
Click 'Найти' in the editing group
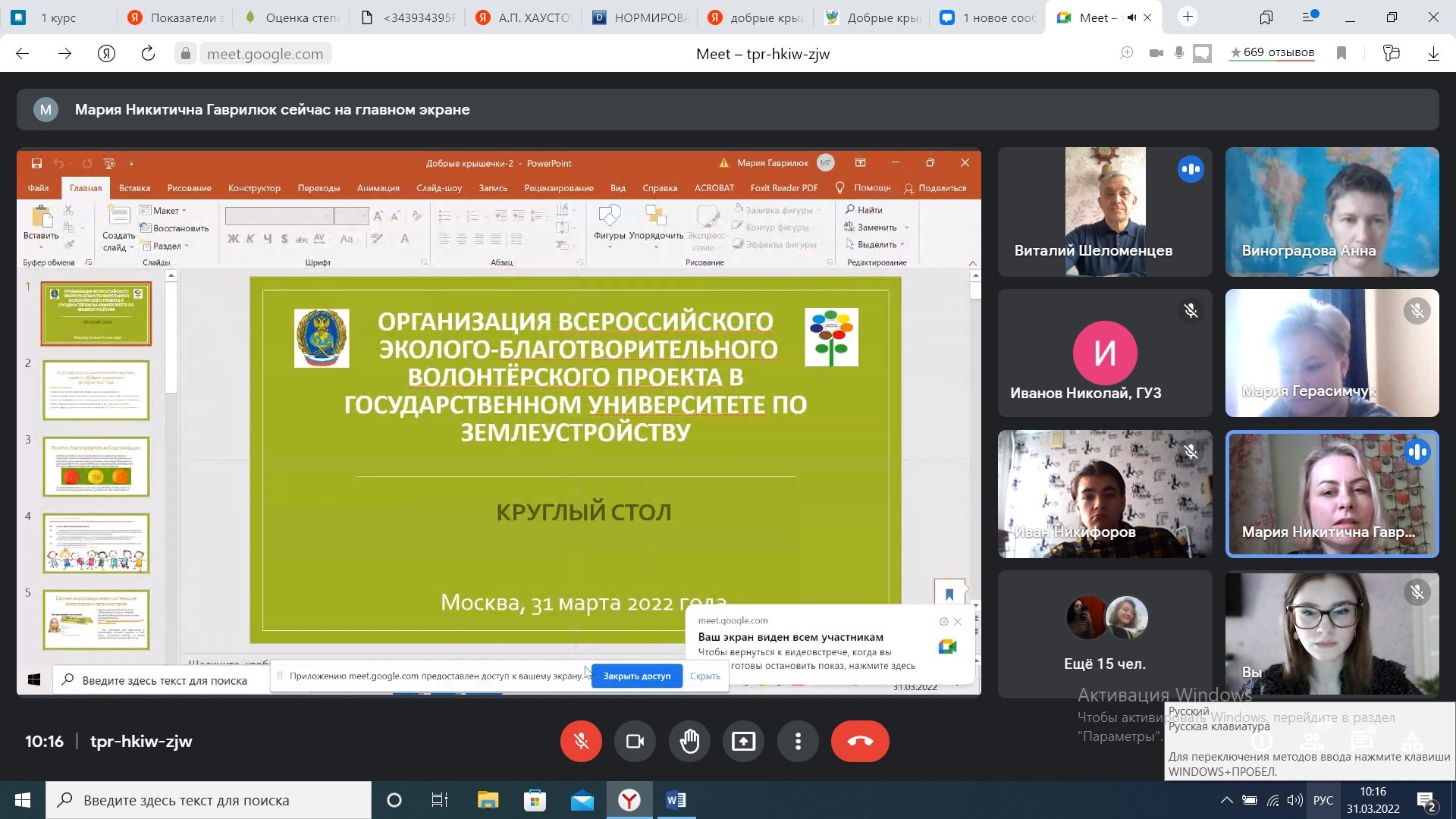point(864,210)
